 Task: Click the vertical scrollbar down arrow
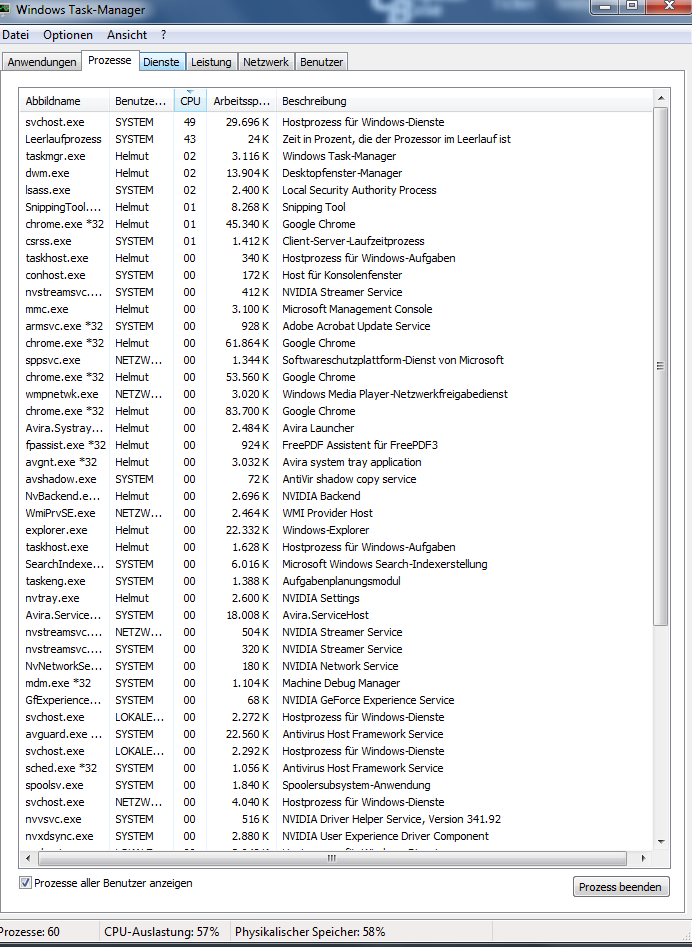(x=661, y=841)
